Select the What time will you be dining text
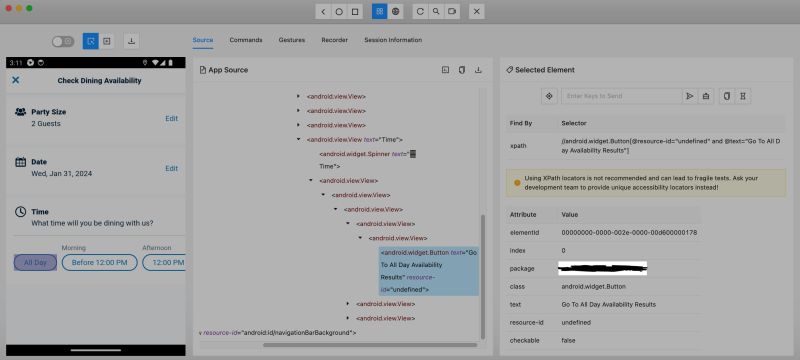 92,223
